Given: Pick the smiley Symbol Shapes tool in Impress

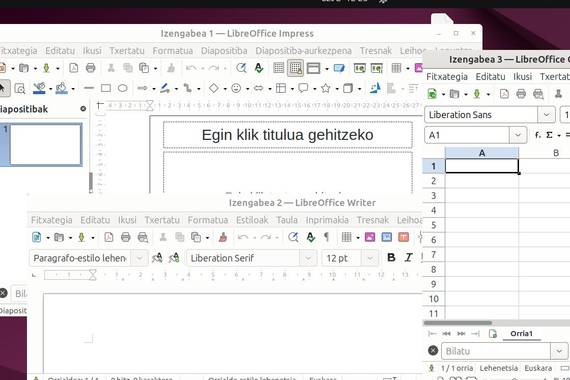Looking at the screenshot, I should (x=236, y=88).
